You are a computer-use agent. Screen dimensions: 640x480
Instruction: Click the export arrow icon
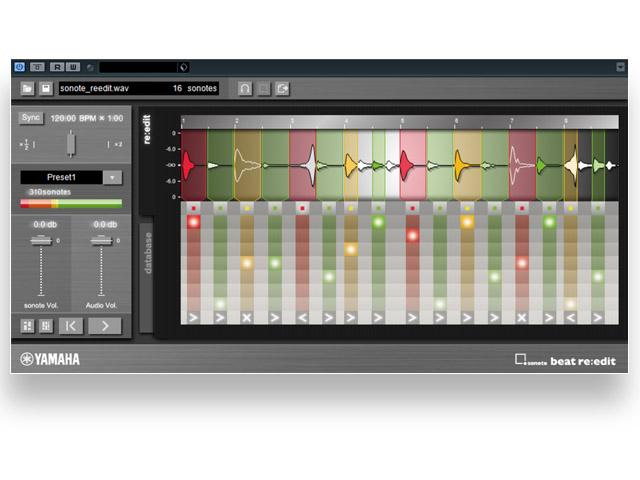point(282,88)
